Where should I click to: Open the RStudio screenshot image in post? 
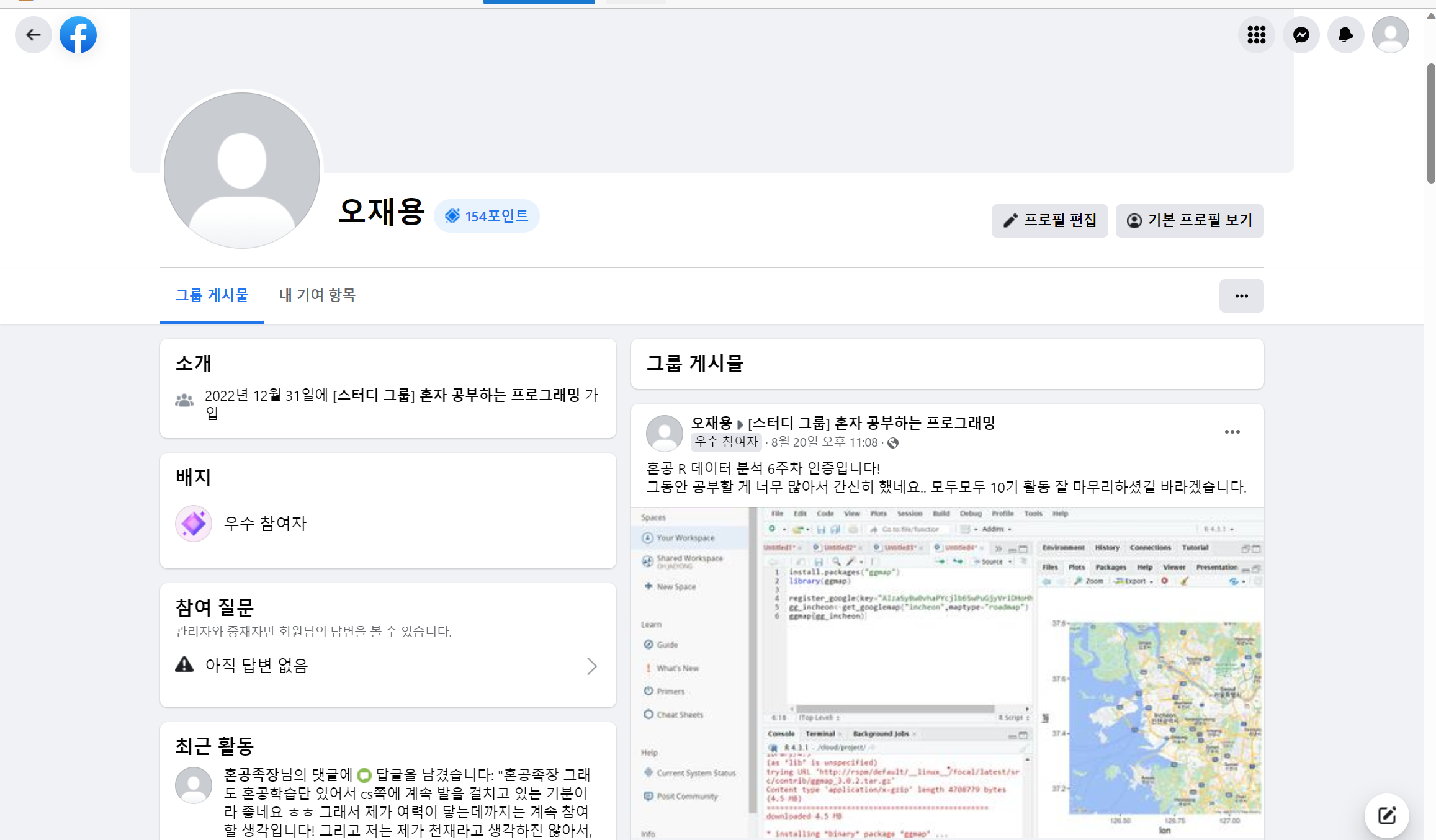pyautogui.click(x=947, y=672)
